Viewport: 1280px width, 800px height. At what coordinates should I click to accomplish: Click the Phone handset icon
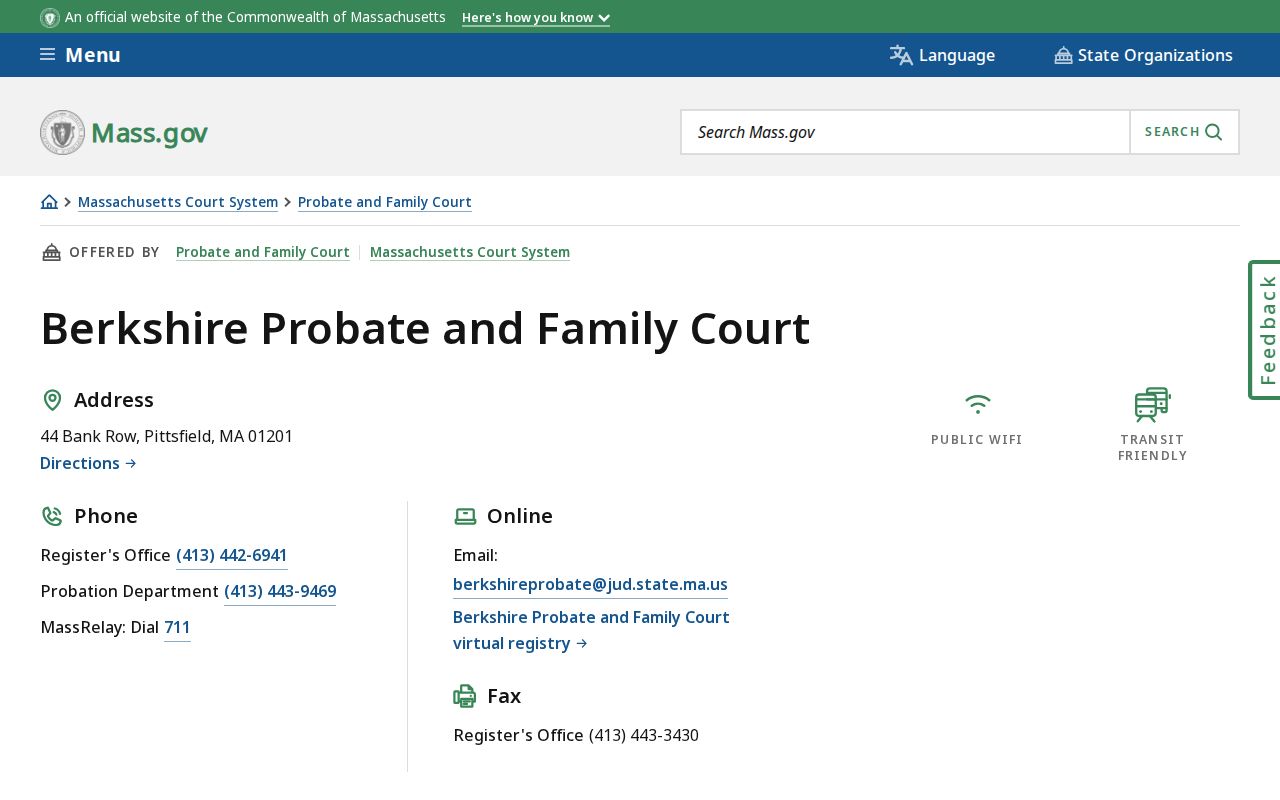[x=52, y=516]
